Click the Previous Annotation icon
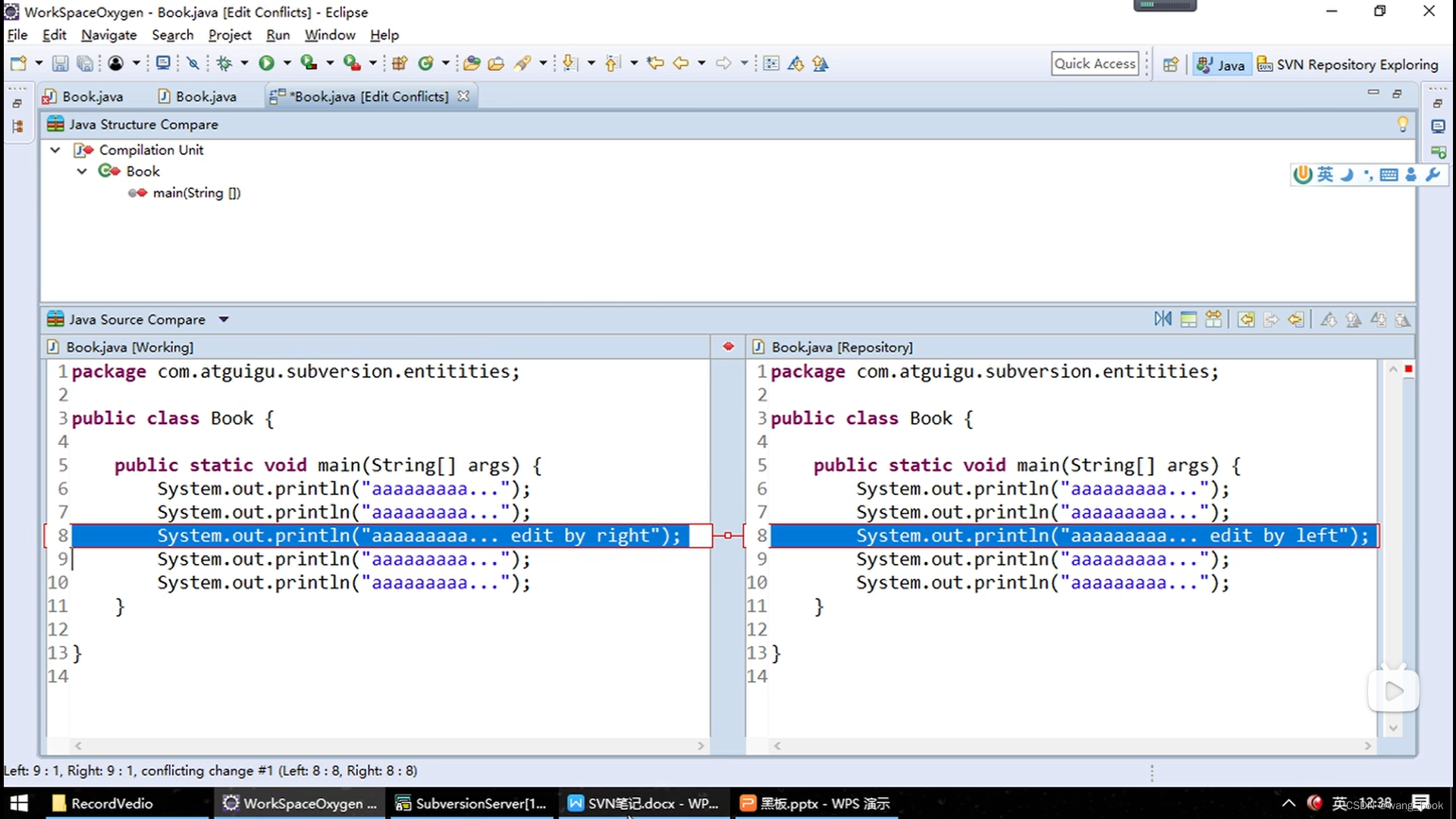 click(x=613, y=64)
